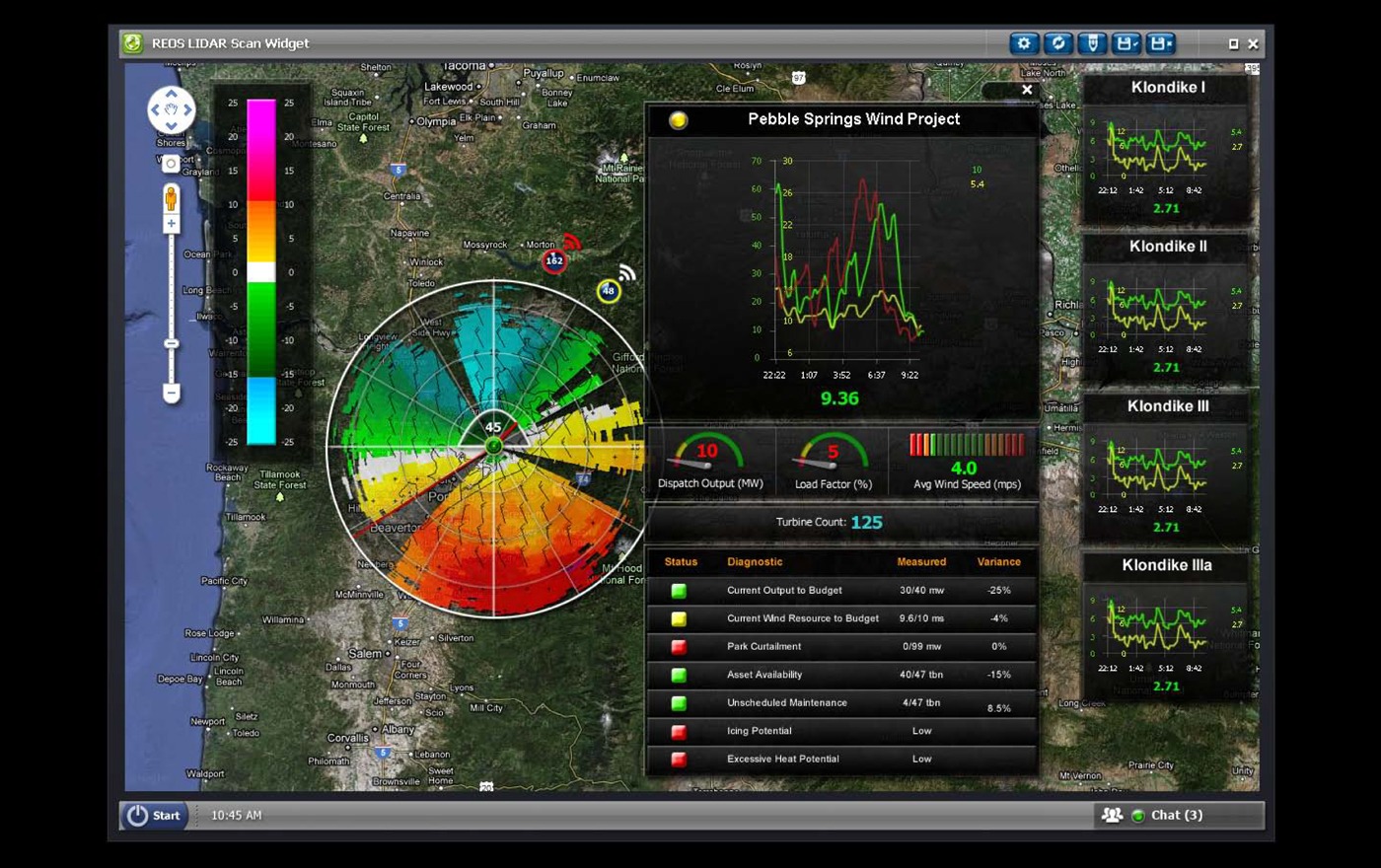The width and height of the screenshot is (1381, 868).
Task: Click the pin marker toolbar button
Action: coord(1091,43)
